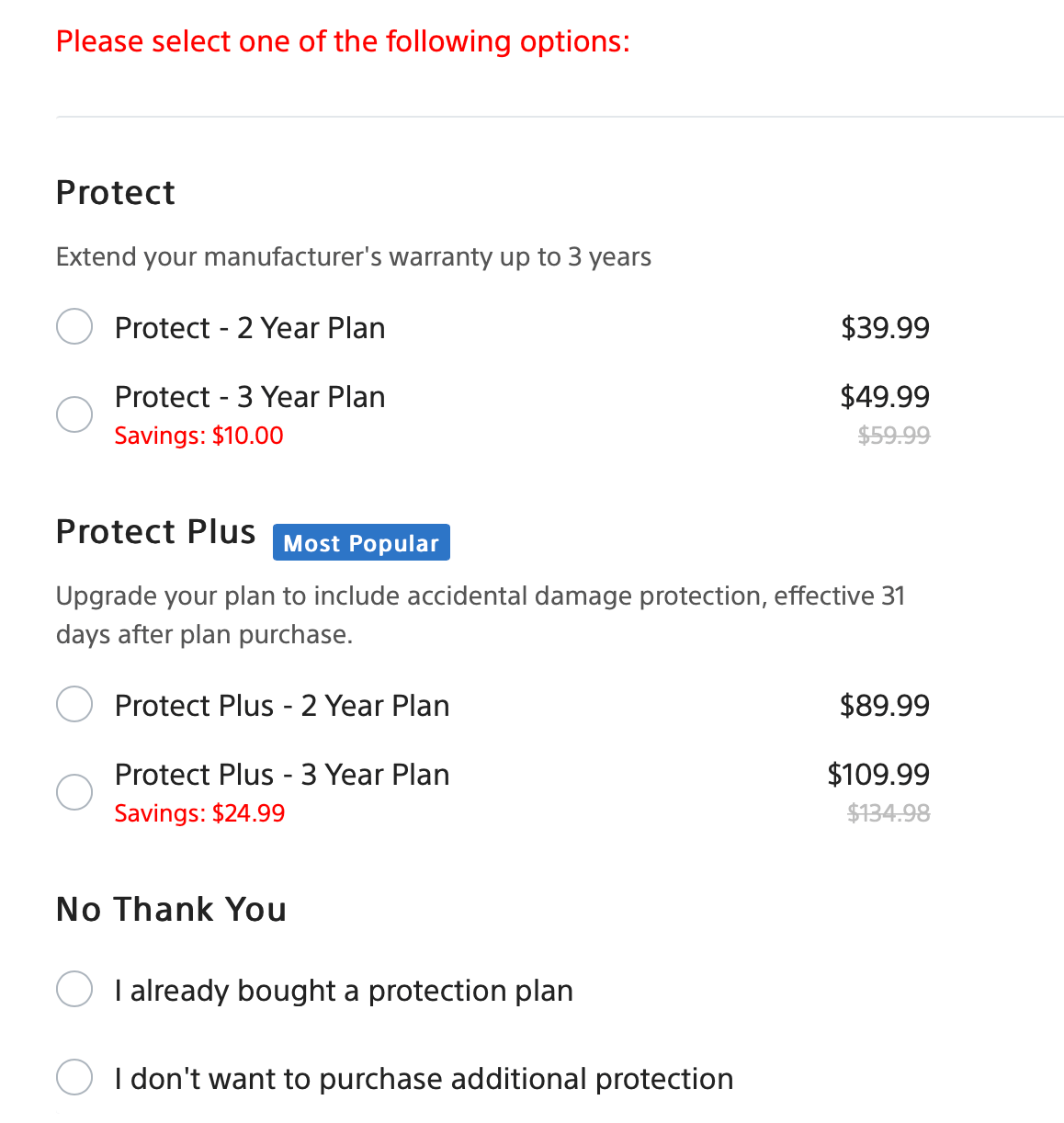Click the 'No Thank You' section heading
This screenshot has width=1064, height=1123.
coord(171,909)
